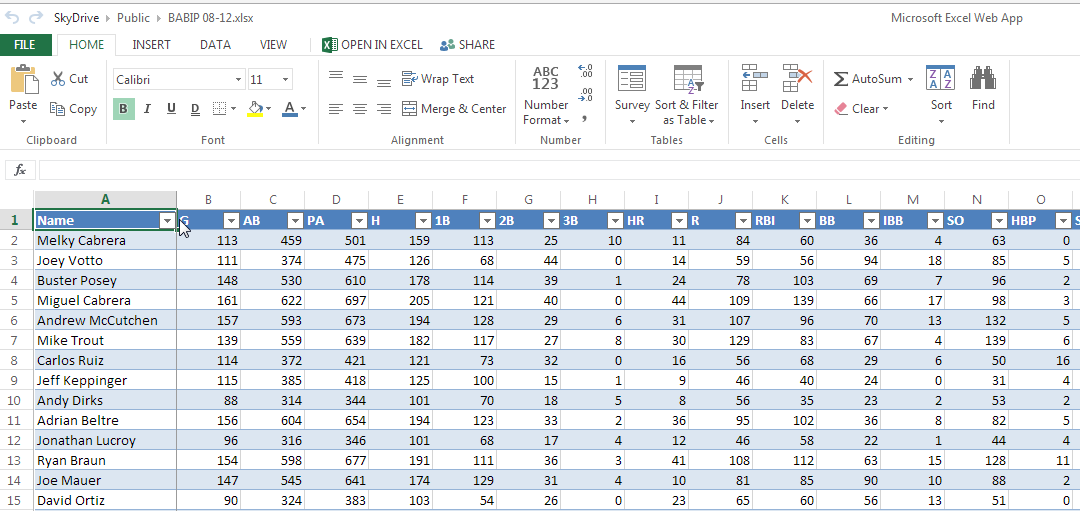Switch to the HOME tab
Image resolution: width=1080 pixels, height=511 pixels.
coord(87,45)
